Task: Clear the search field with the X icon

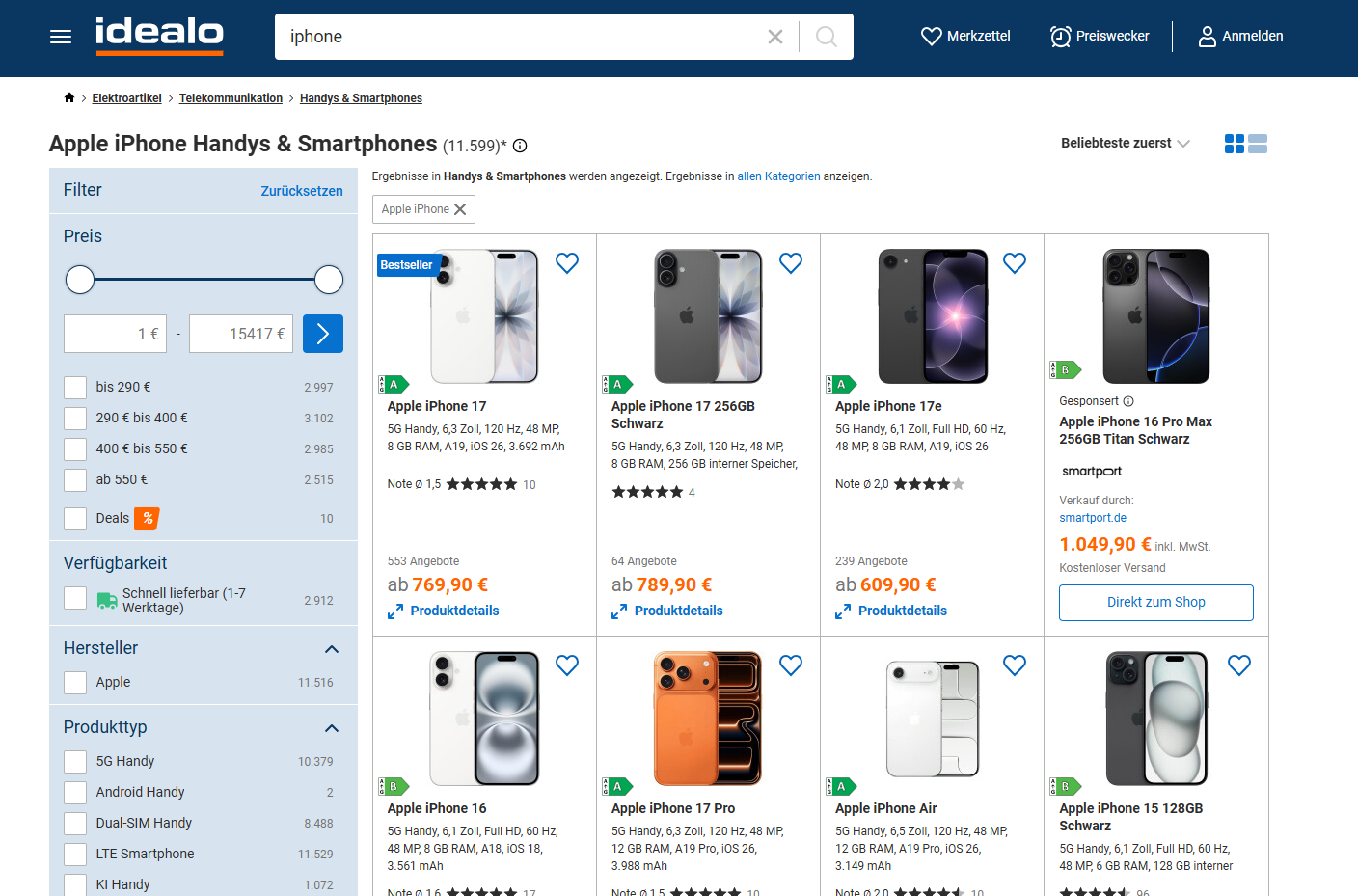Action: tap(775, 37)
